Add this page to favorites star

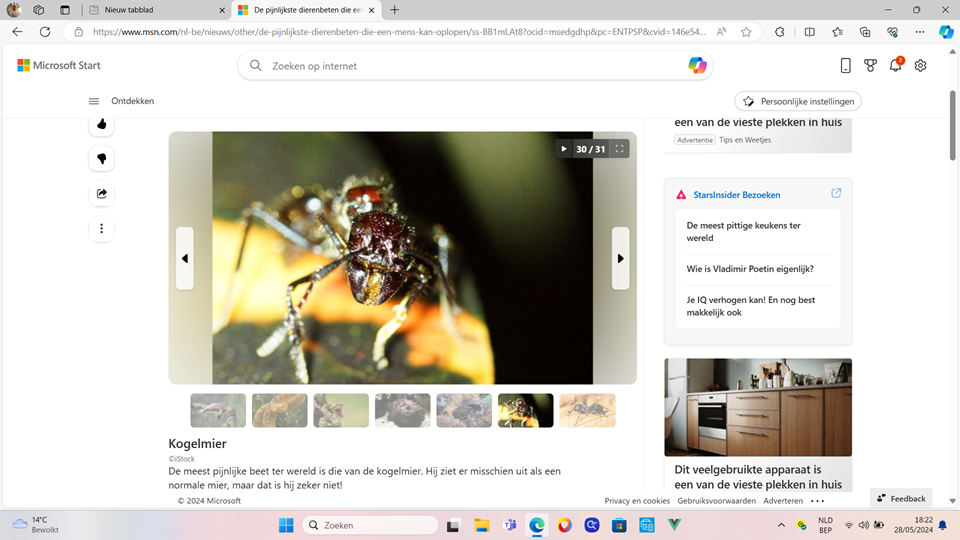[746, 32]
